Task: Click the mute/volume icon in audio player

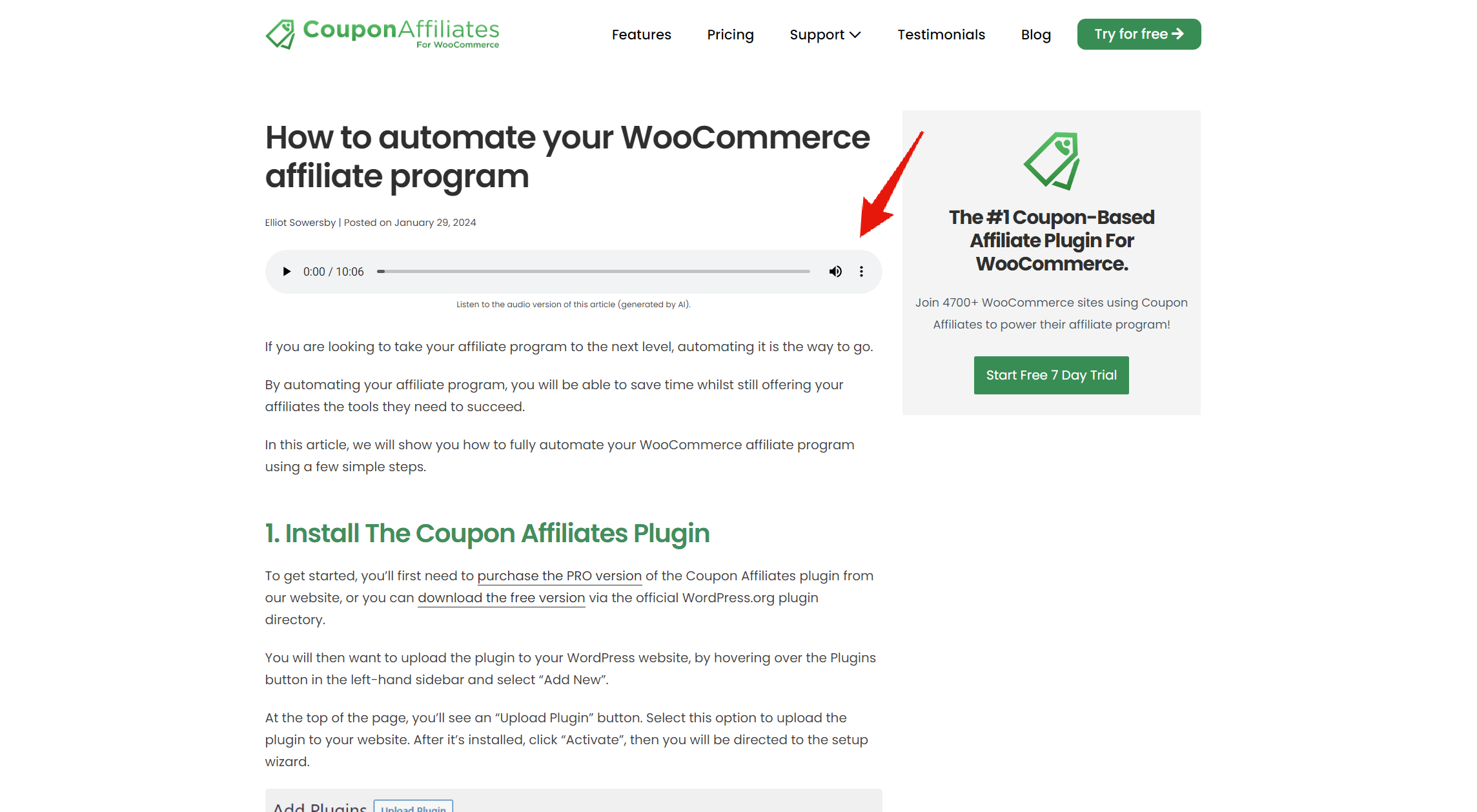Action: (x=835, y=271)
